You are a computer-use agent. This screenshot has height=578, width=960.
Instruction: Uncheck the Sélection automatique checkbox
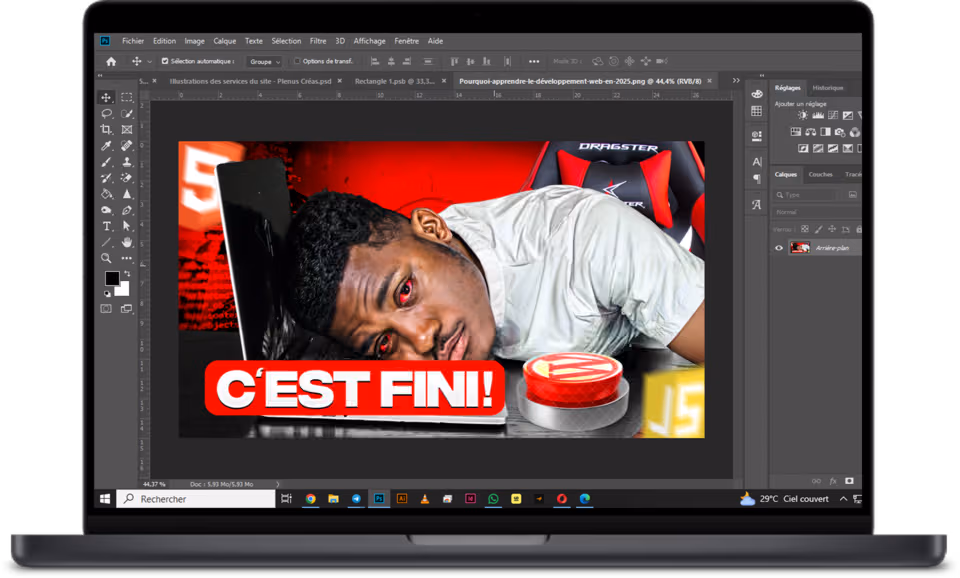[165, 61]
